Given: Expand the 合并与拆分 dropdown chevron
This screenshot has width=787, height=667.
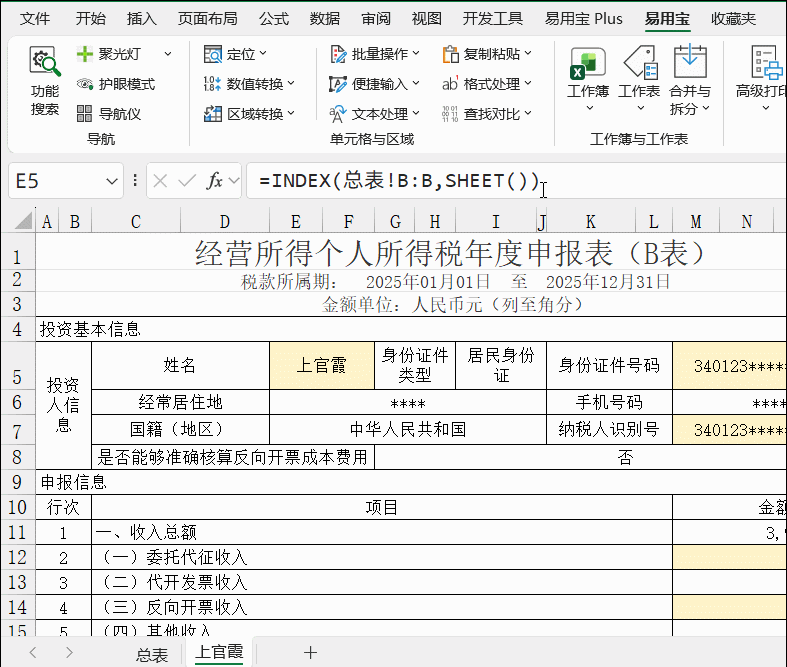Looking at the screenshot, I should [706, 108].
